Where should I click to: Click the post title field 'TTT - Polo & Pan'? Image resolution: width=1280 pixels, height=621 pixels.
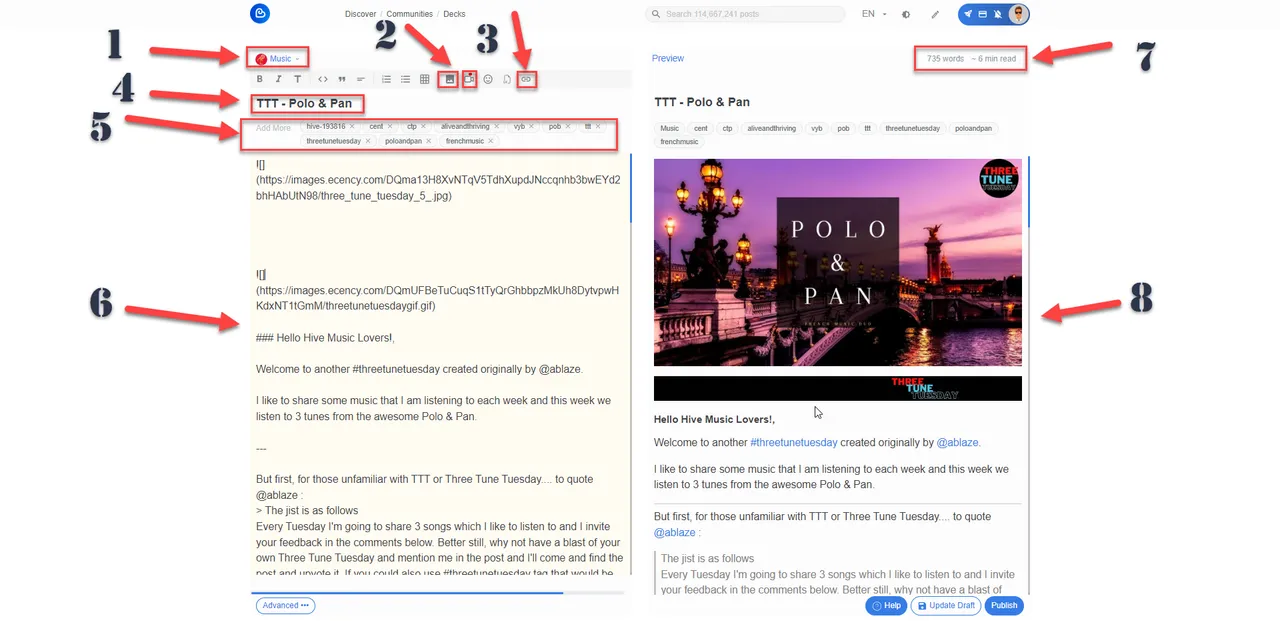pos(304,103)
